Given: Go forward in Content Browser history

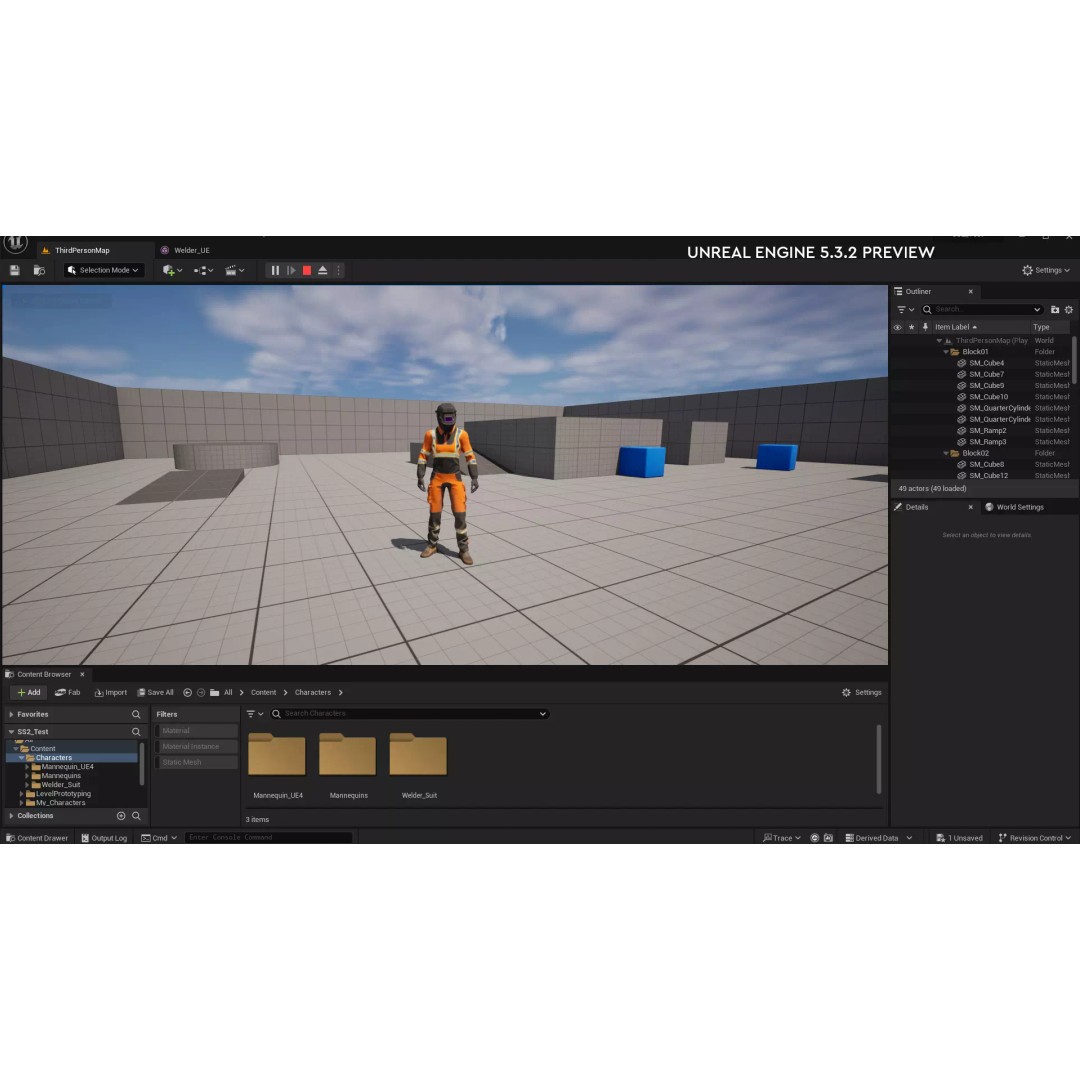Looking at the screenshot, I should pos(201,693).
